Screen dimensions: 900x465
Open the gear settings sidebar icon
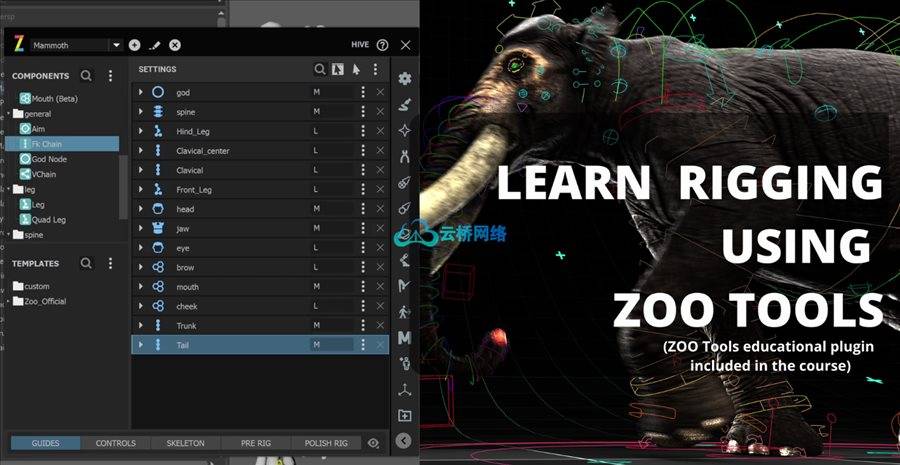405,79
